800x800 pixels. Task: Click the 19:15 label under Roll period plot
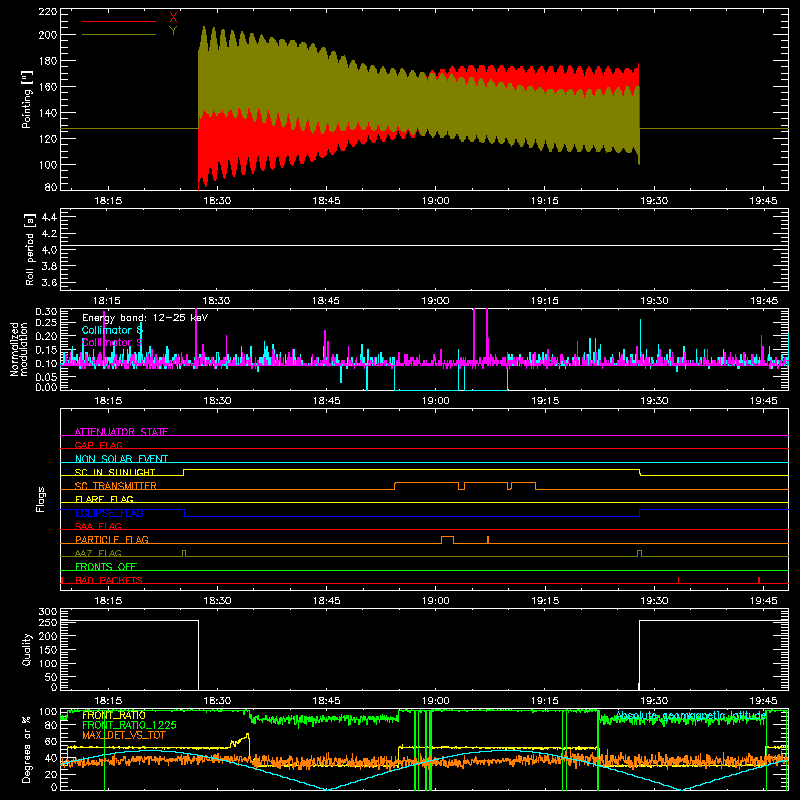(545, 301)
